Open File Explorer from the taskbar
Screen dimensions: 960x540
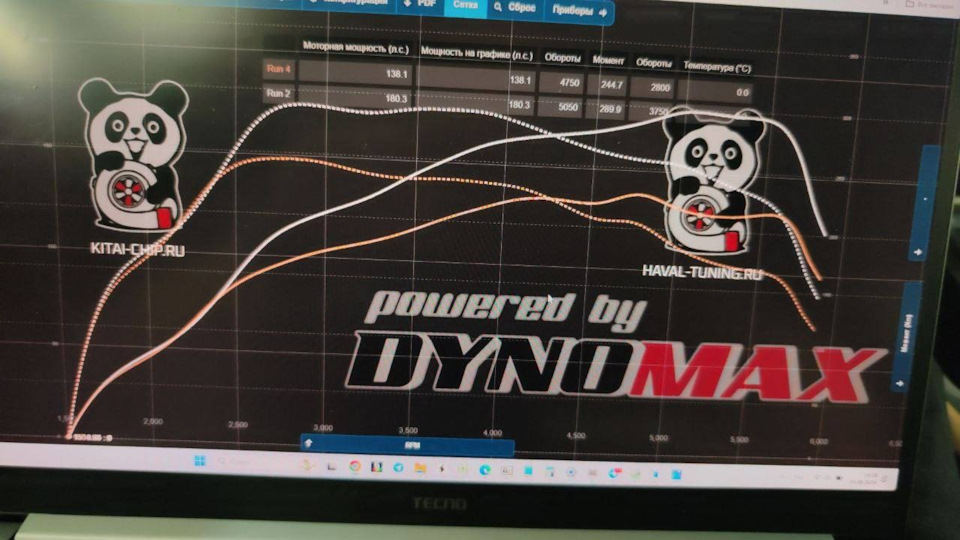[x=420, y=468]
